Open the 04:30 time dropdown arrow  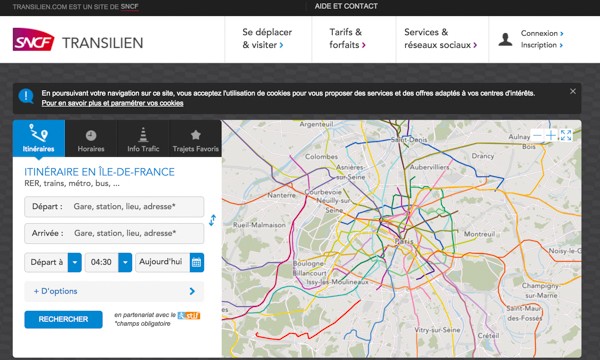125,262
